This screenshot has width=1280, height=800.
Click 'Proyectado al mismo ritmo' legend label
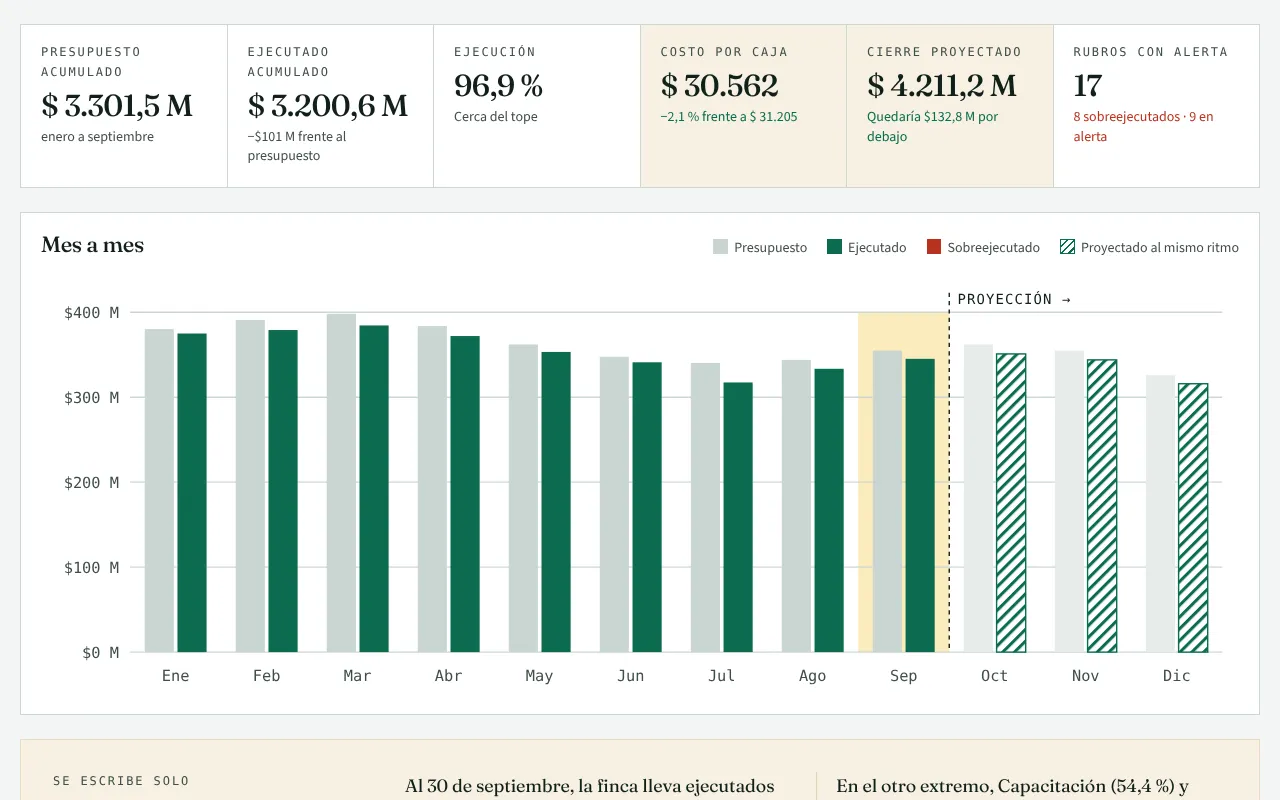1160,247
